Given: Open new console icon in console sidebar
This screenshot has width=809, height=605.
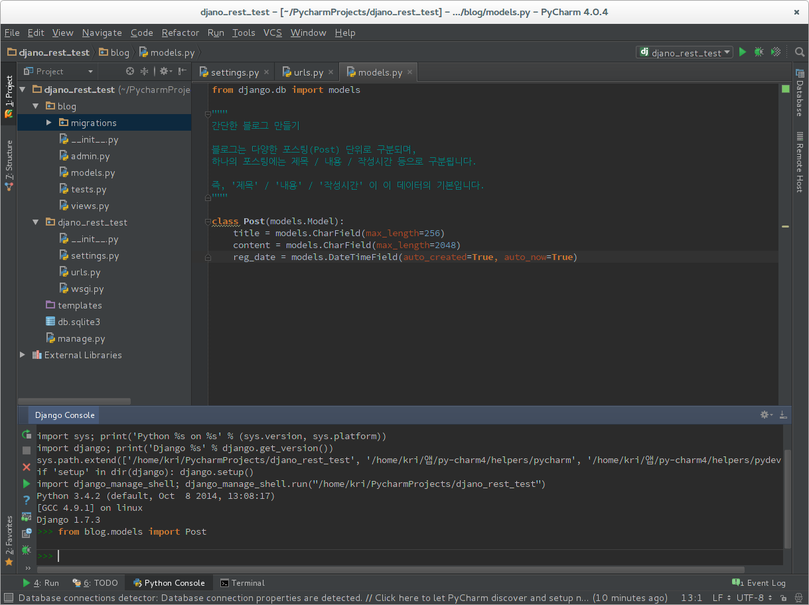Looking at the screenshot, I should coord(26,533).
